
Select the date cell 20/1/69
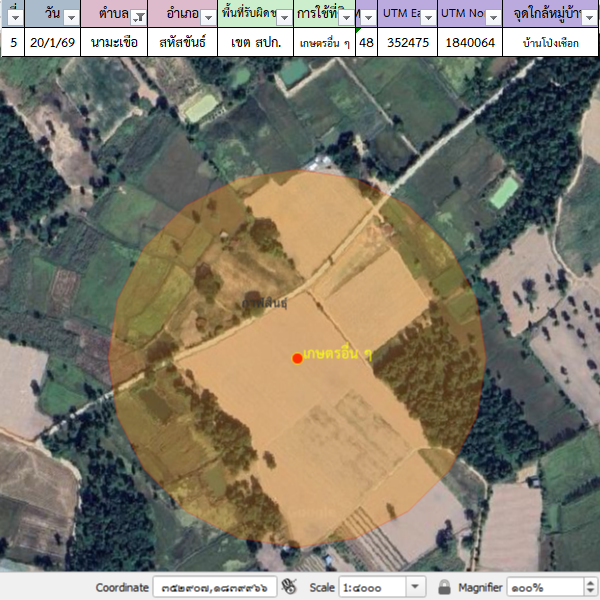click(52, 42)
